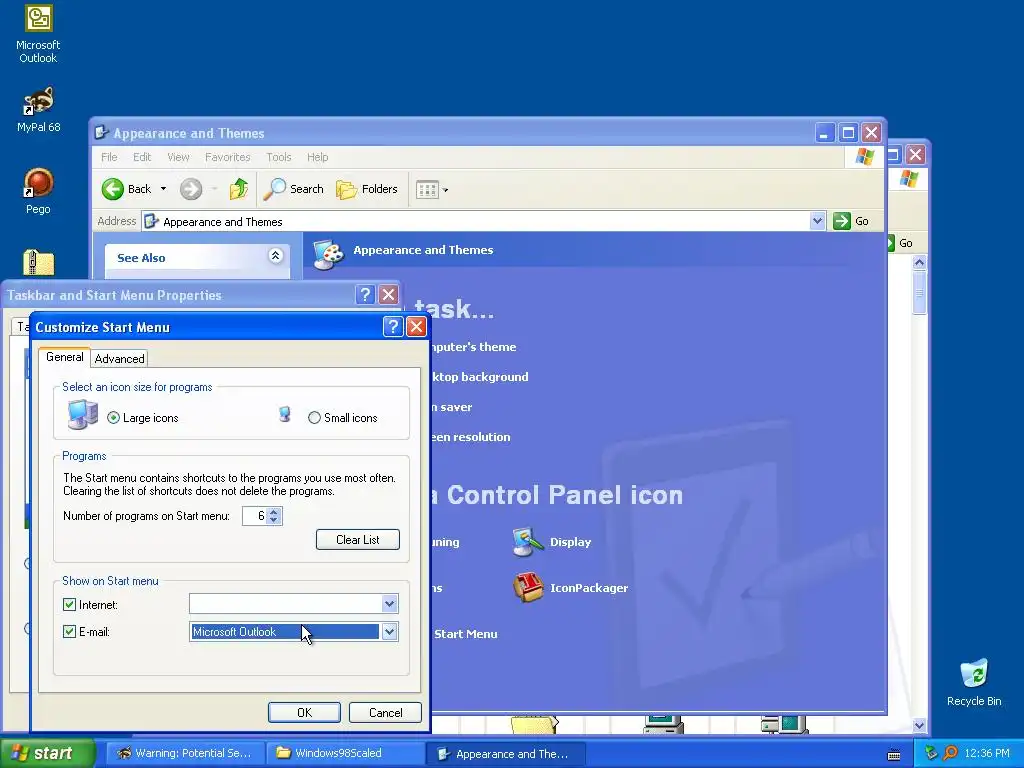Click help question mark in Customize Start Menu
This screenshot has width=1024, height=768.
392,327
